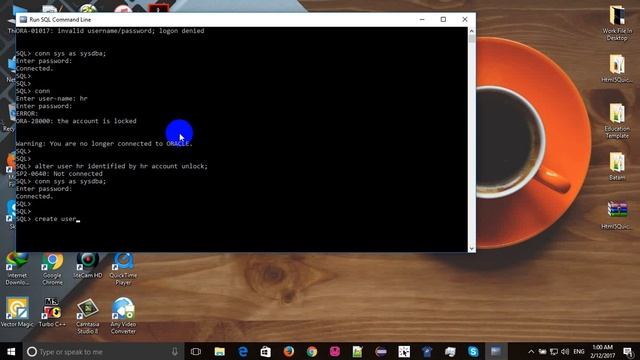The image size is (640, 360).
Task: Open Vector Magic desktop shortcut
Action: pyautogui.click(x=17, y=312)
